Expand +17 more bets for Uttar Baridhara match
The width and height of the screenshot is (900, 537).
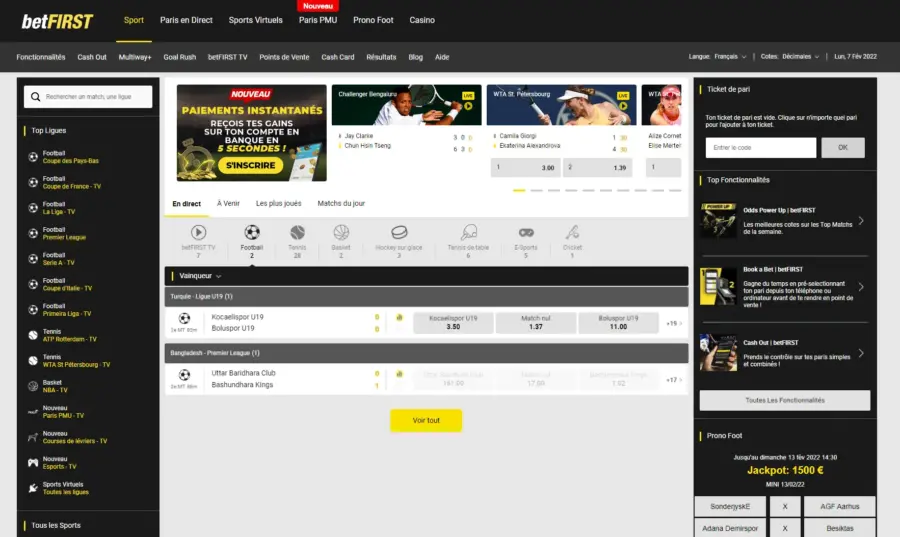(x=674, y=380)
